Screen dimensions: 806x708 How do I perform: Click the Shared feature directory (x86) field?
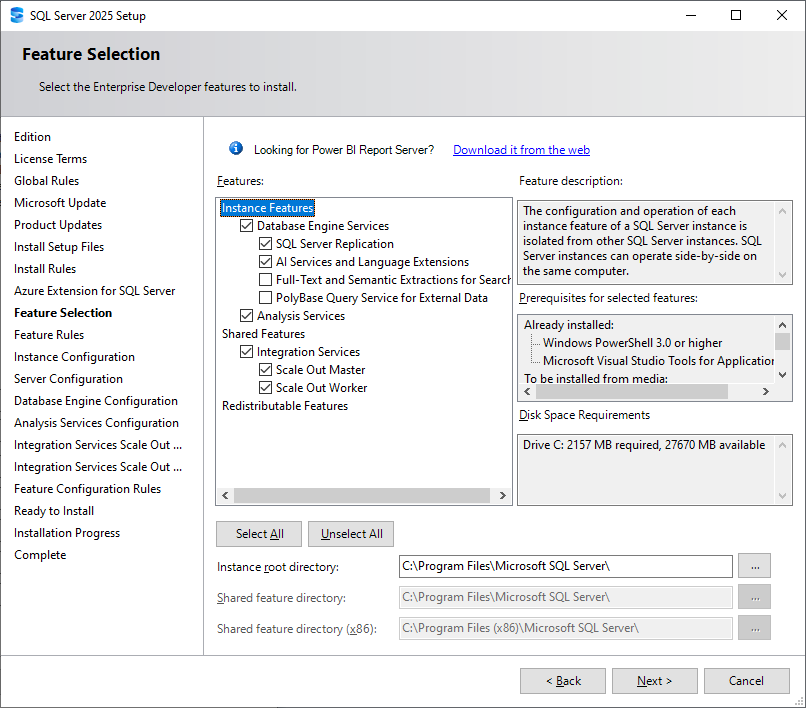(565, 628)
